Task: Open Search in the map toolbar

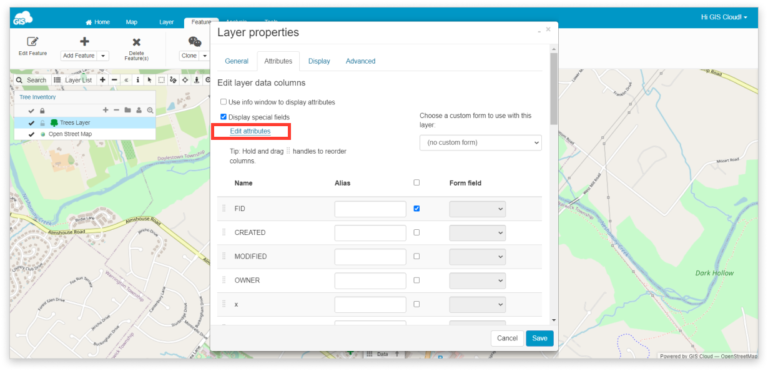Action: tap(32, 80)
